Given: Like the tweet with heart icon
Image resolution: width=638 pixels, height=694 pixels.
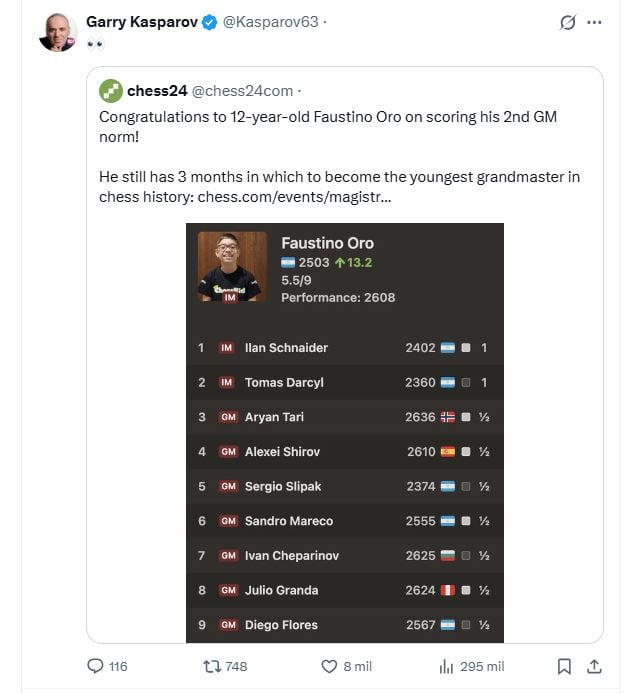Looking at the screenshot, I should click(x=329, y=666).
